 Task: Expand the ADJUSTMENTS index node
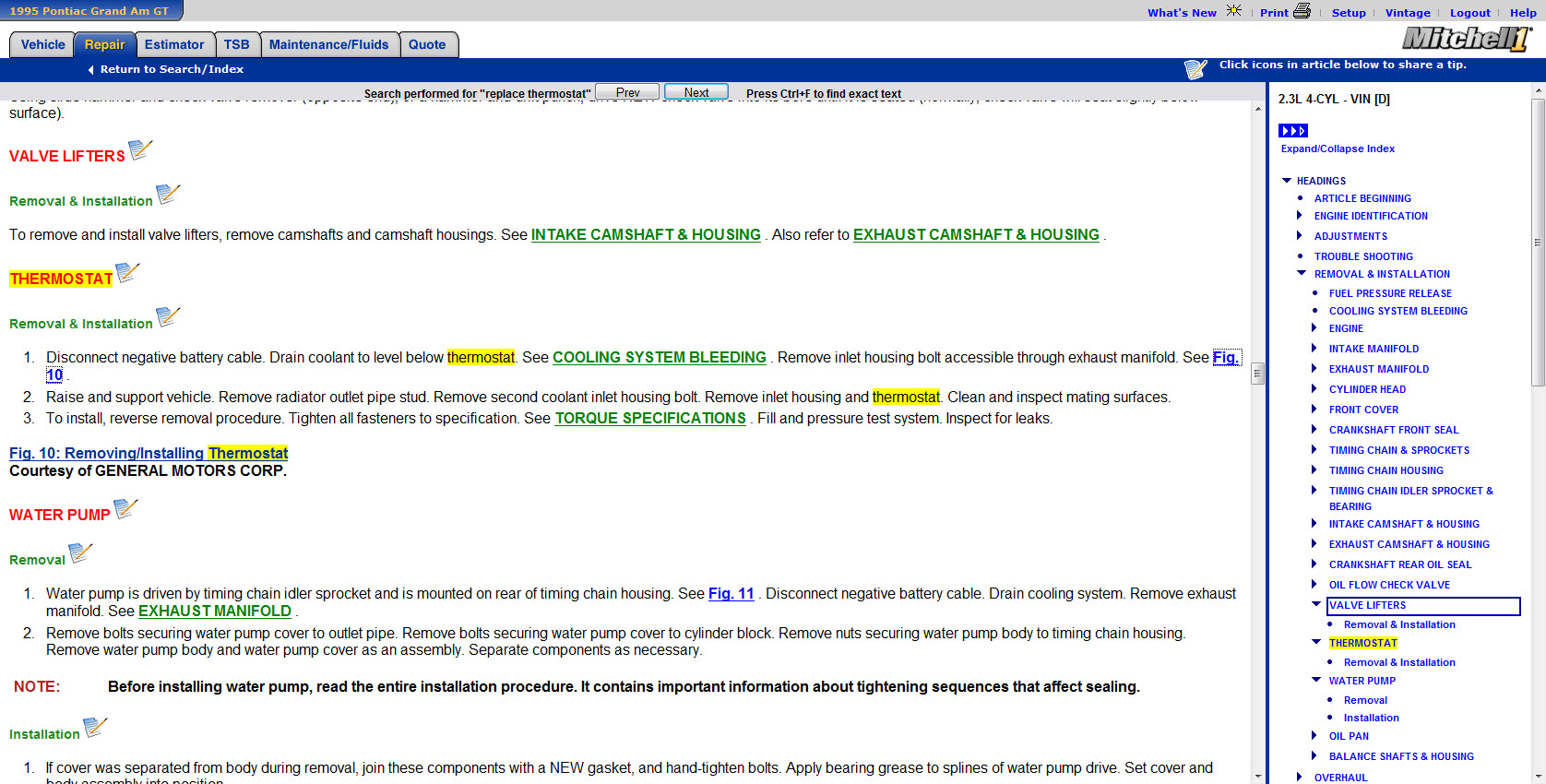pos(1301,236)
